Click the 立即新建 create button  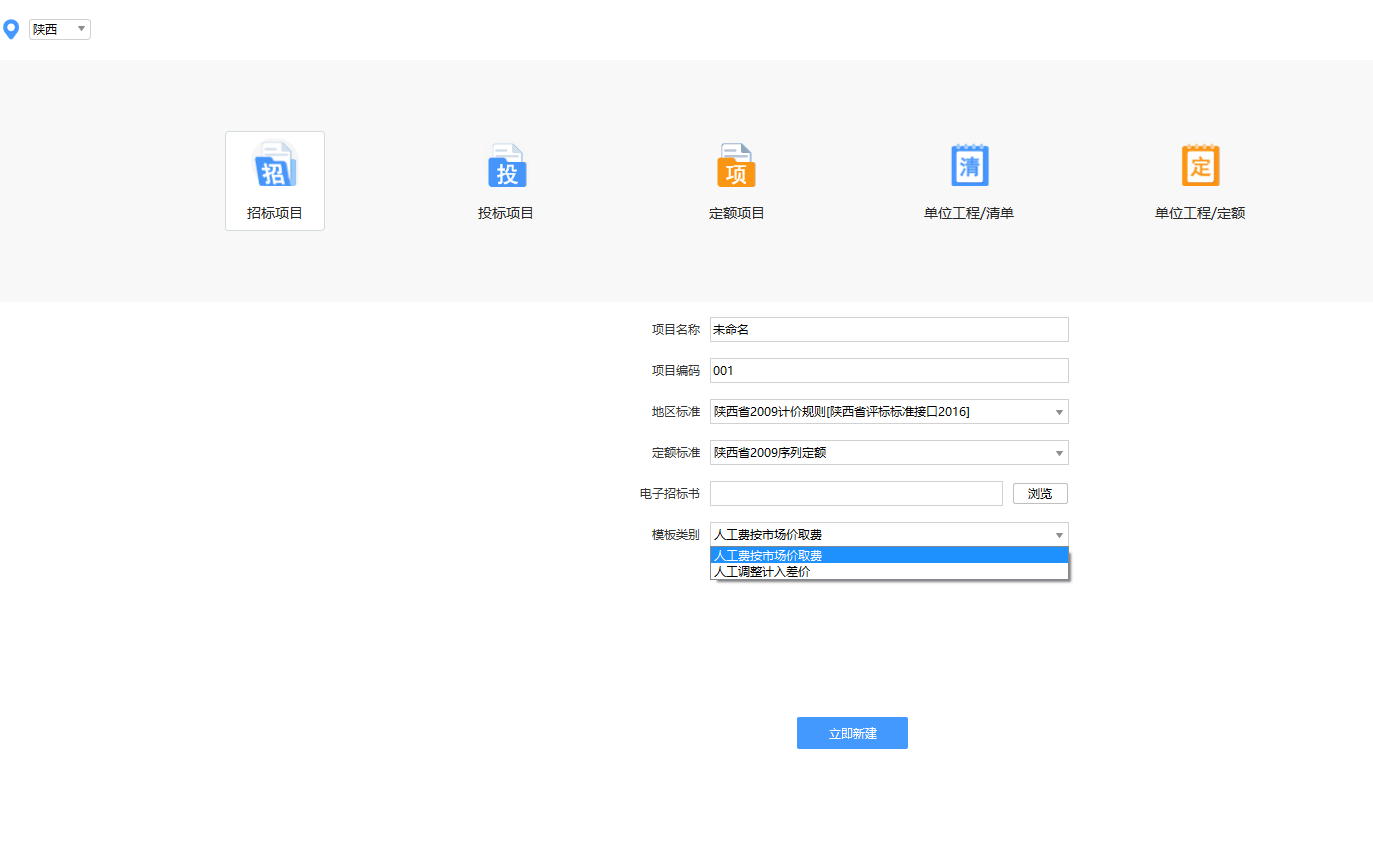click(852, 733)
